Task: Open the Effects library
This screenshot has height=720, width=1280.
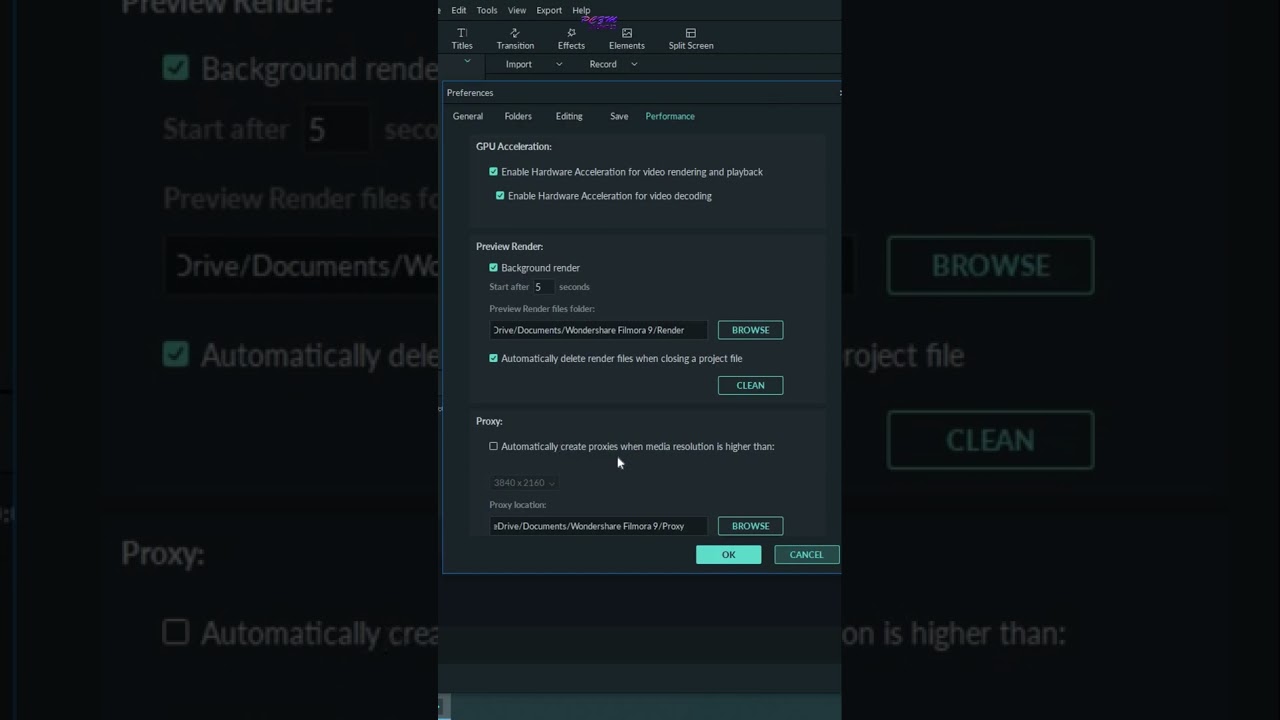Action: pyautogui.click(x=571, y=39)
